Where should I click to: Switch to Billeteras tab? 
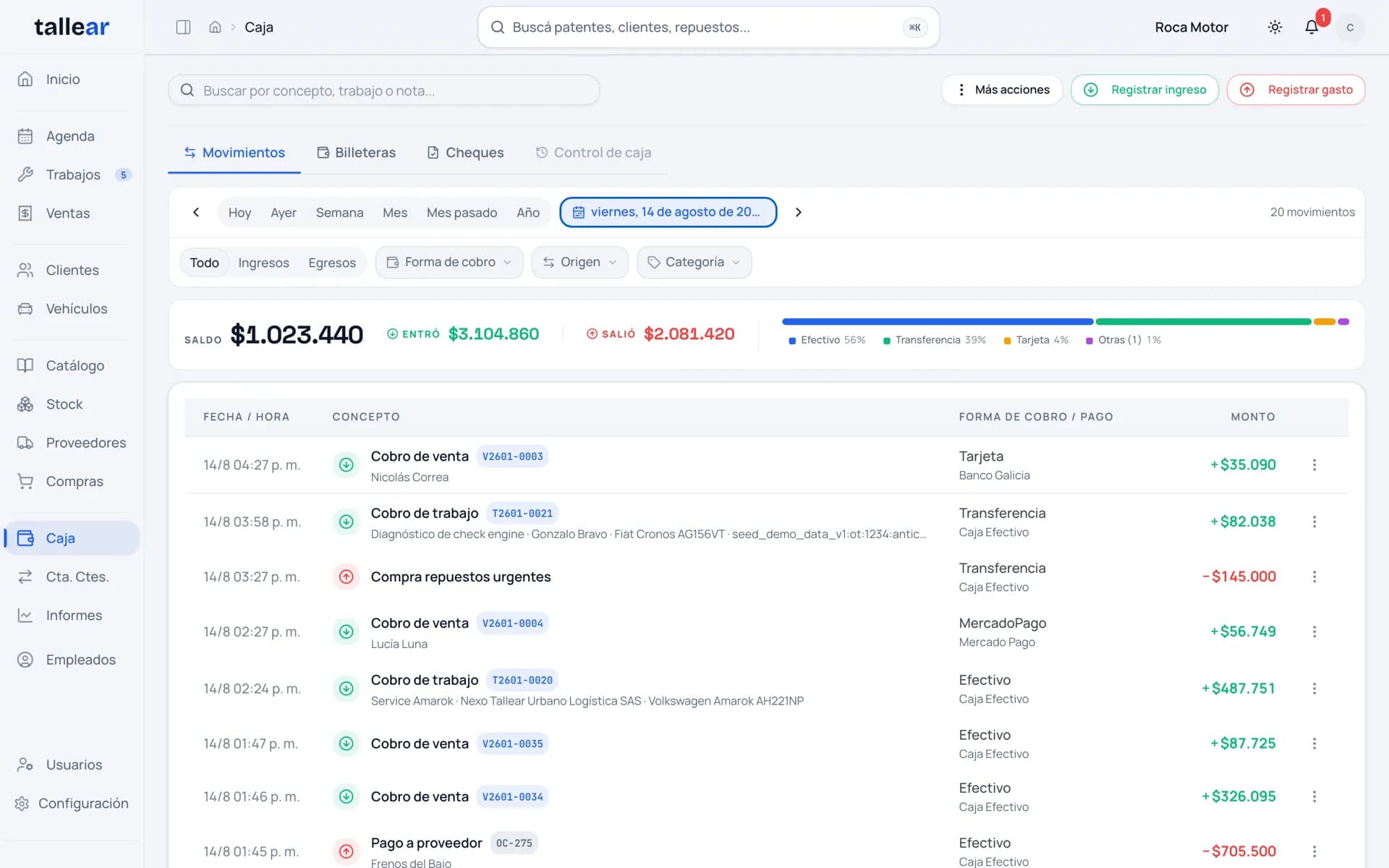pos(357,153)
